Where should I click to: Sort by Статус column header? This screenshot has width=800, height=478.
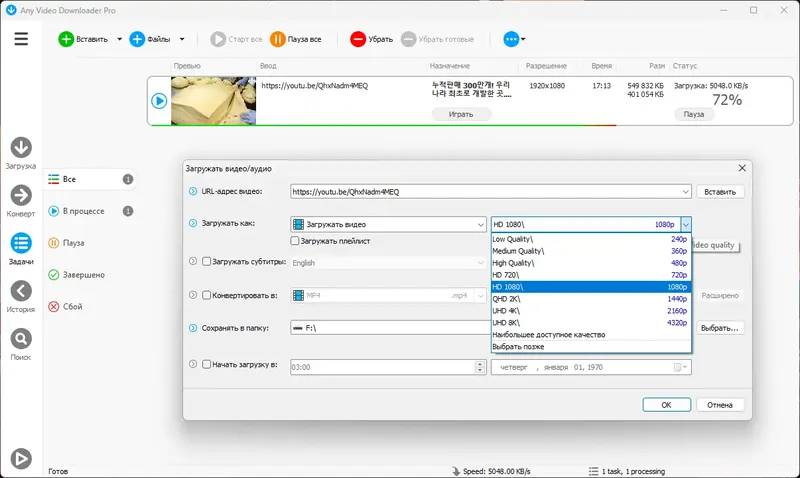pos(685,66)
